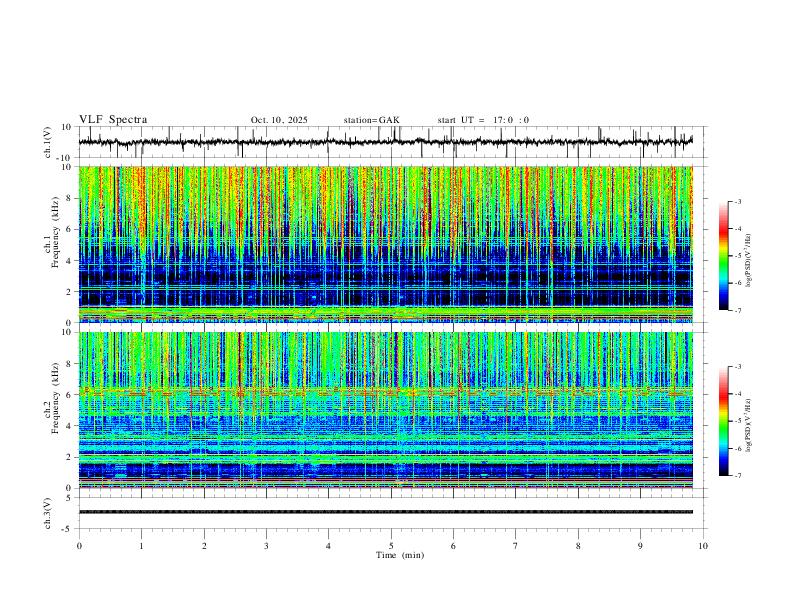Click the "-10" tick on ch.1(V) axis
The width and height of the screenshot is (792, 612).
pos(65,158)
